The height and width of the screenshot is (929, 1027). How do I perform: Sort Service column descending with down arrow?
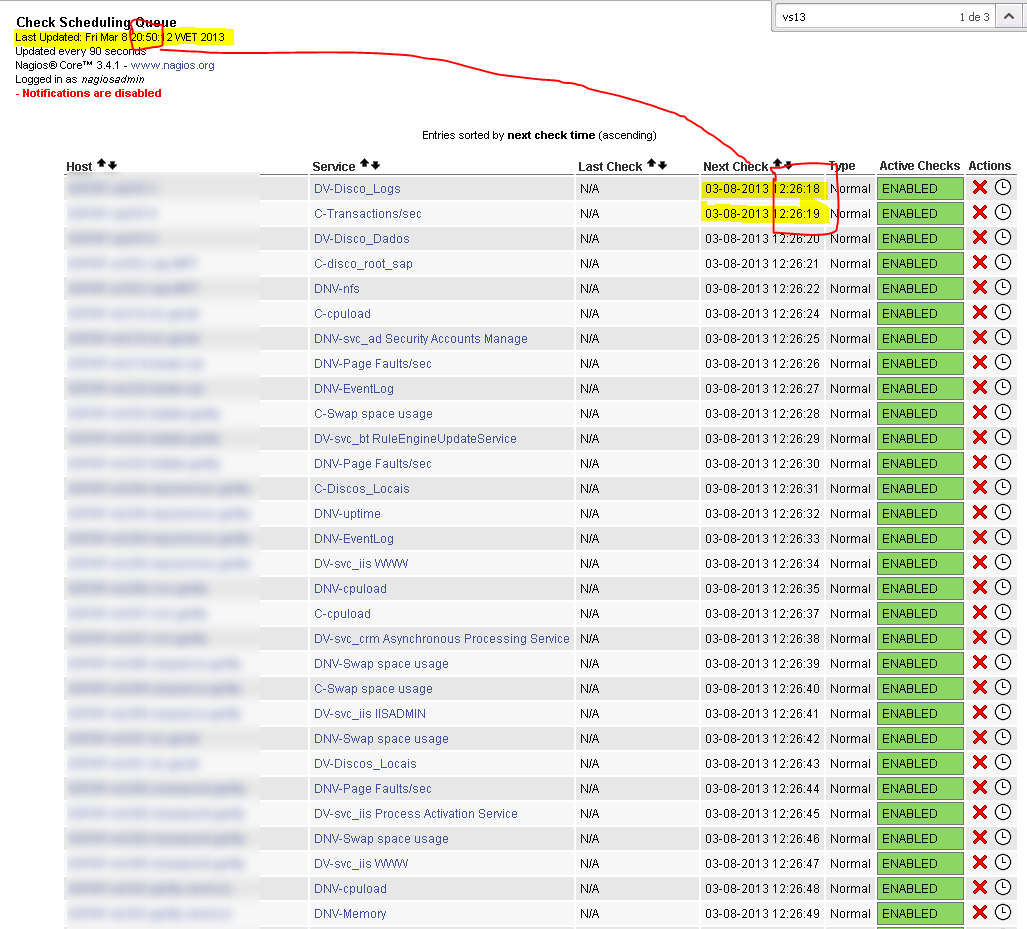click(x=375, y=165)
